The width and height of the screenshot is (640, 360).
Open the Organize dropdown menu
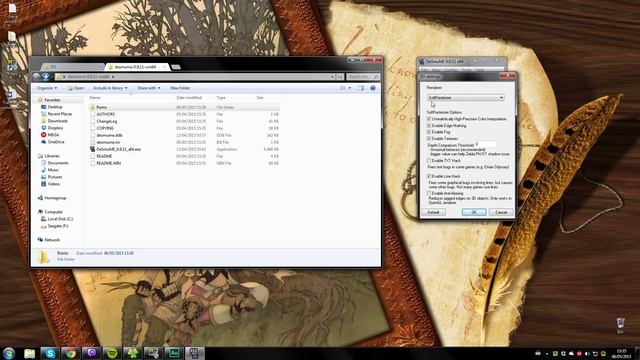(47, 88)
